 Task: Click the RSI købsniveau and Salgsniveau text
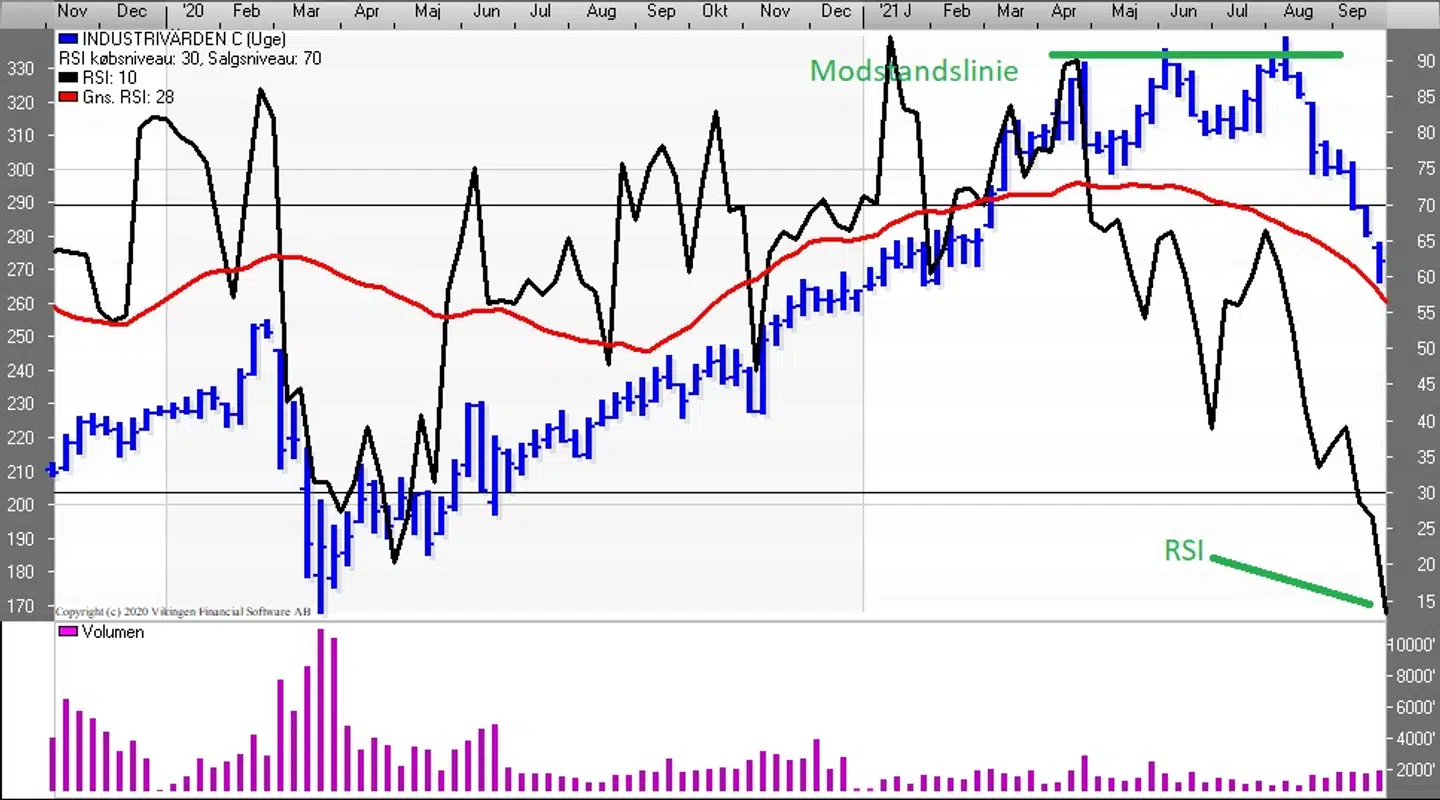[x=190, y=59]
